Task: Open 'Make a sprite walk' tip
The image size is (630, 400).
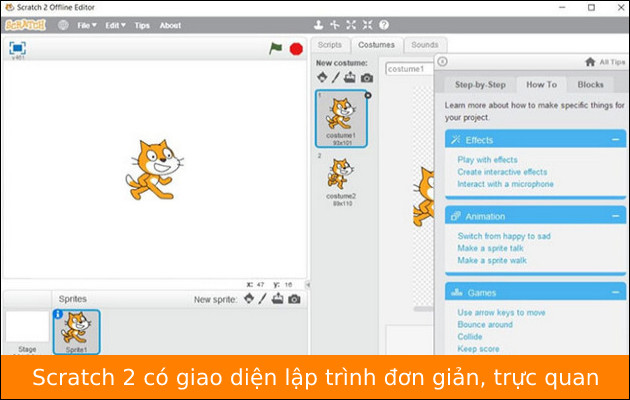Action: tap(492, 260)
